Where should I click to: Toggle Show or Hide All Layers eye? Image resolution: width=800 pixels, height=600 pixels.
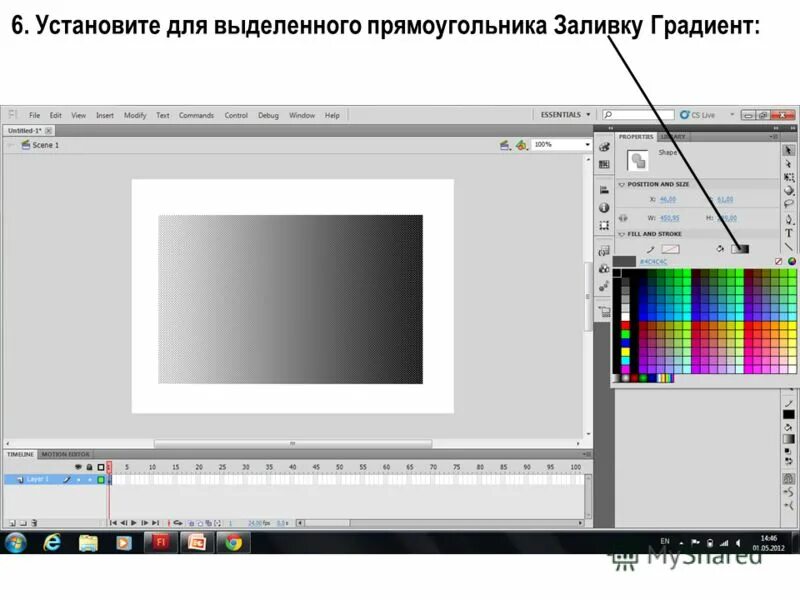[78, 467]
